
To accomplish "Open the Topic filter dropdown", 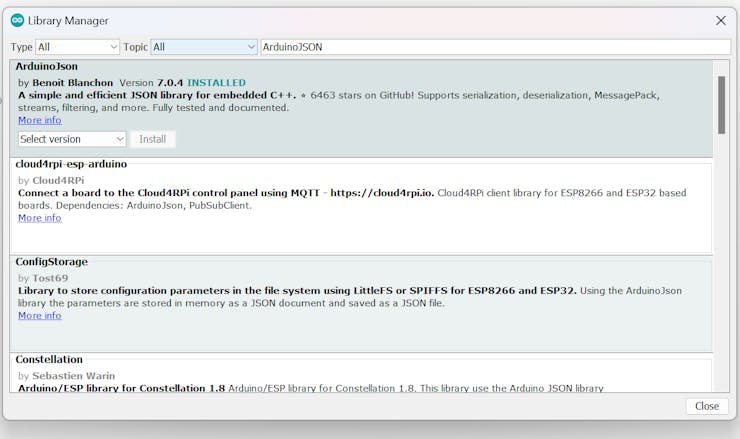I will tap(204, 47).
